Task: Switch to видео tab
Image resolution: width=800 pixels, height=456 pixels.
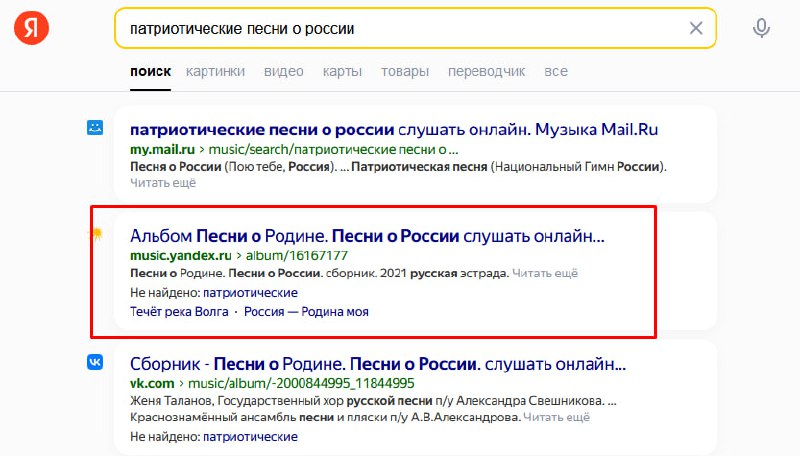Action: pos(284,71)
